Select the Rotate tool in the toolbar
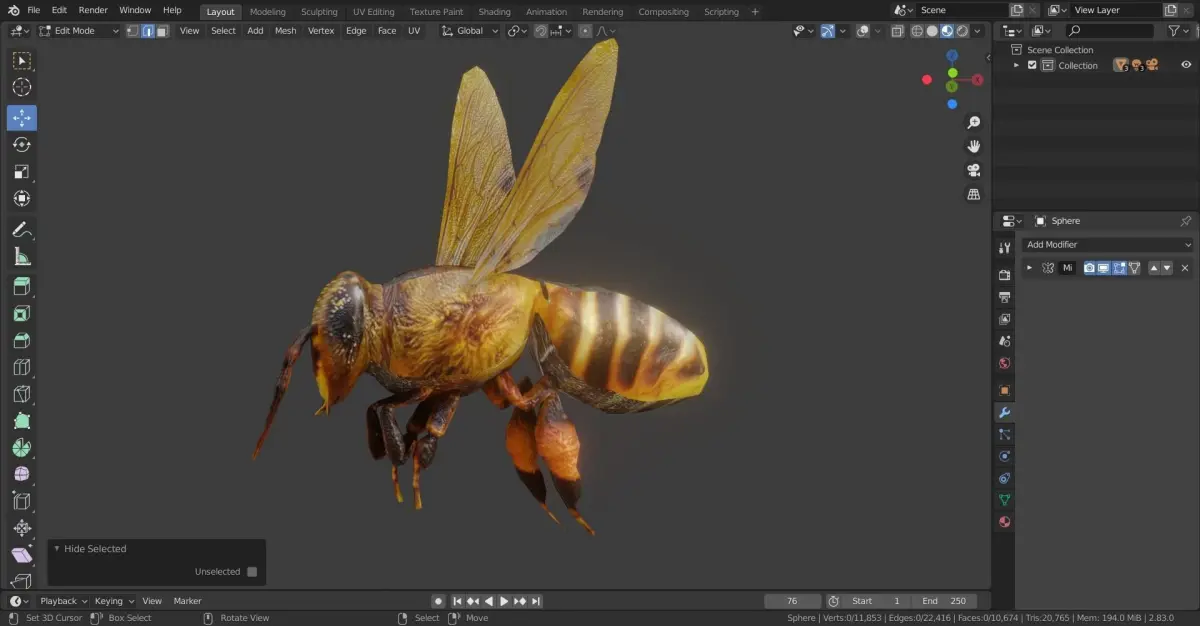Viewport: 1200px width, 626px height. [x=22, y=145]
